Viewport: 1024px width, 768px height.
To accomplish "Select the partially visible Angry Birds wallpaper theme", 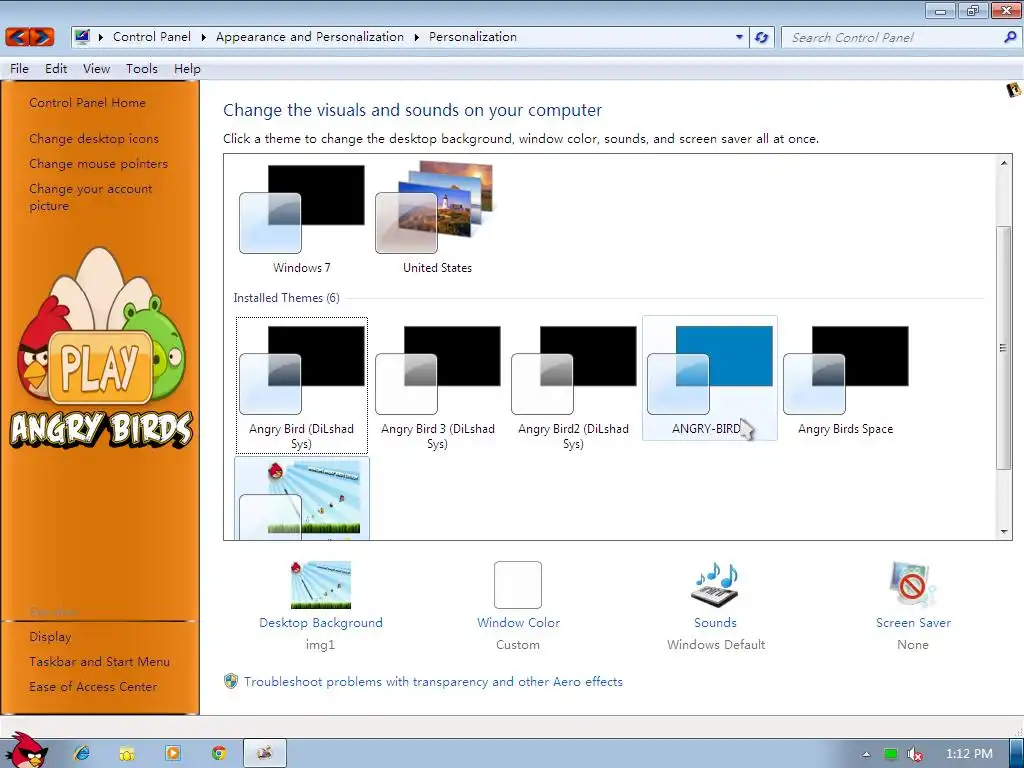I will 302,498.
